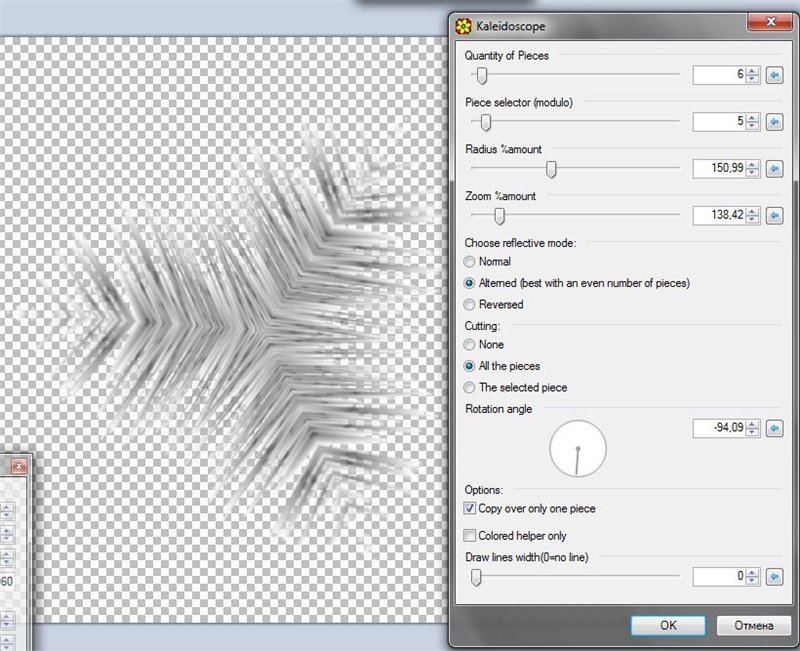Screen dimensions: 800x651
Task: Click the Radius %amount slider handle
Action: point(551,169)
